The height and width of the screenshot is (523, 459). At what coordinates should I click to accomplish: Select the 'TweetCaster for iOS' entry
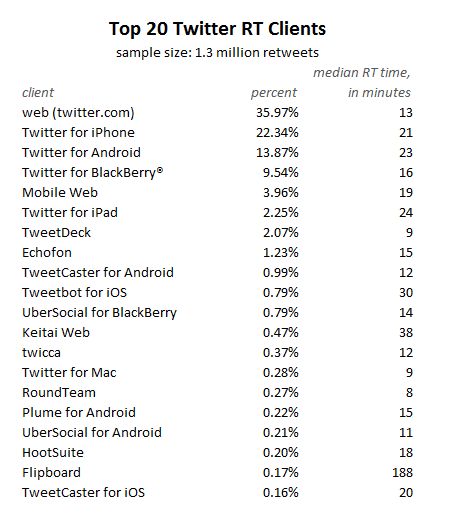(x=83, y=493)
